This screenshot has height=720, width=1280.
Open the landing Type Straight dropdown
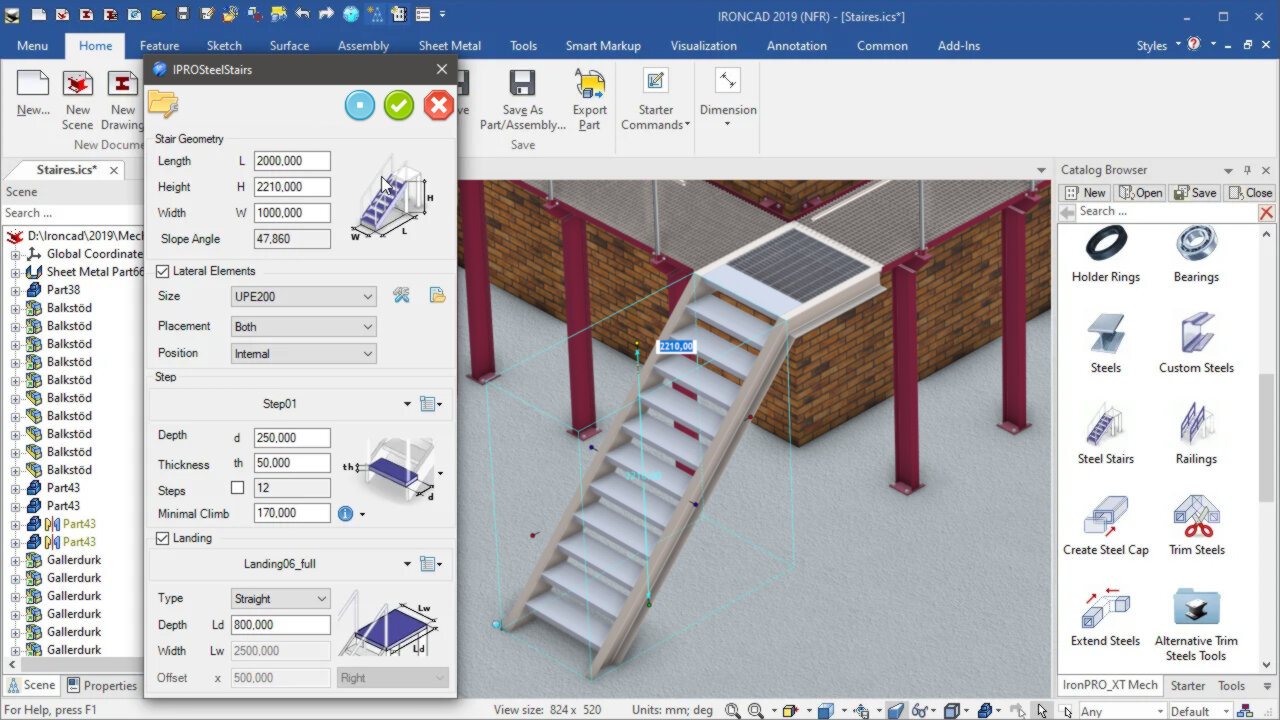point(280,599)
